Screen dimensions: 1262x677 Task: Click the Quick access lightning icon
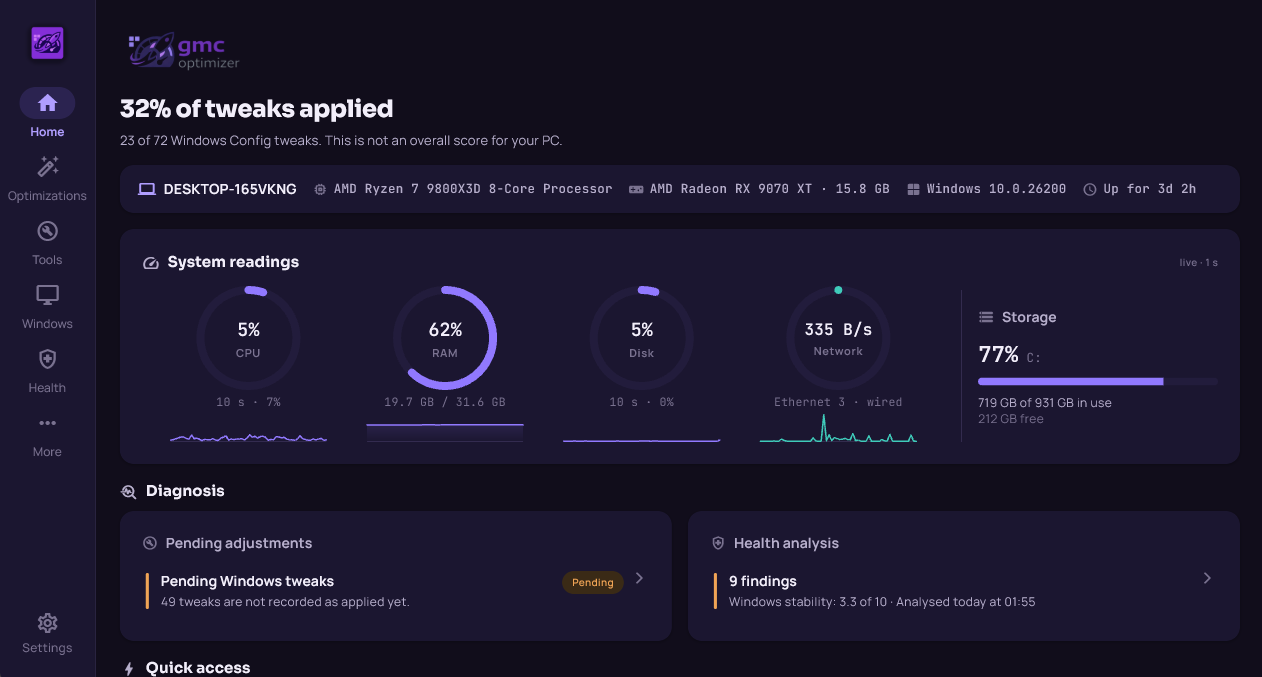[x=128, y=668]
